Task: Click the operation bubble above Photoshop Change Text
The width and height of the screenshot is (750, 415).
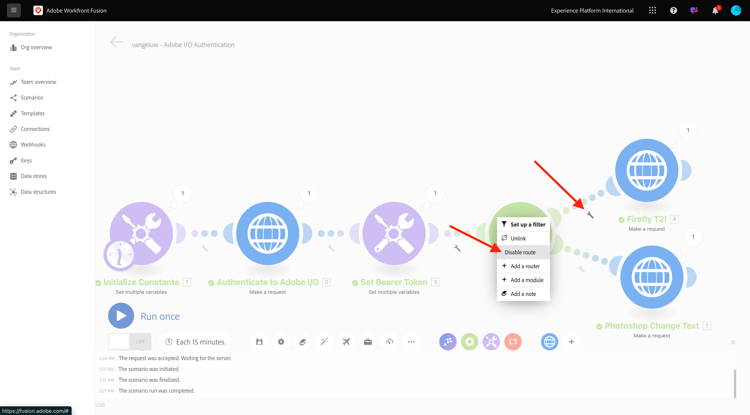Action: click(x=693, y=237)
